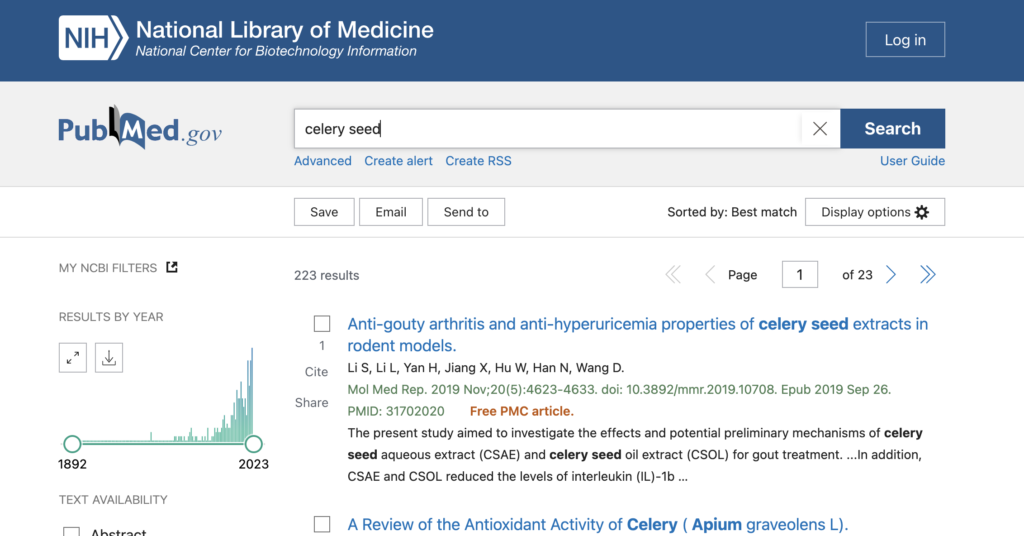
Task: Open My NCBI Filters external link icon
Action: click(x=172, y=267)
